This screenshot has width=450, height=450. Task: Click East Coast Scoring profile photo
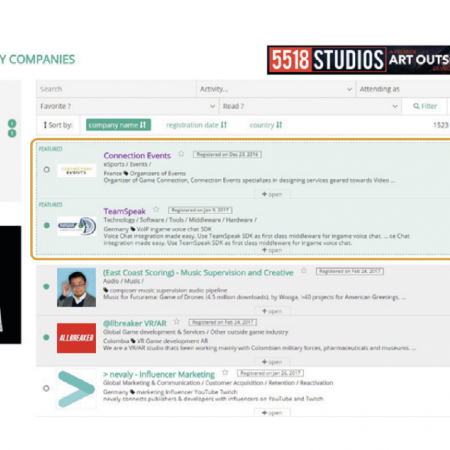click(76, 287)
